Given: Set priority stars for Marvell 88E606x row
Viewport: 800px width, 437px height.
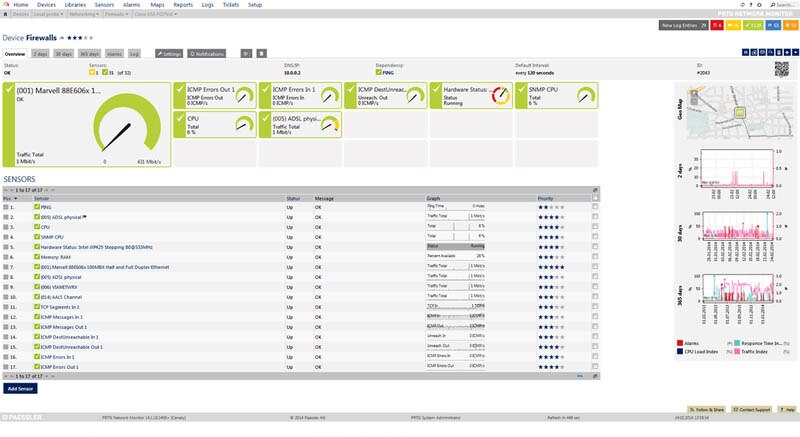Looking at the screenshot, I should click(x=551, y=267).
